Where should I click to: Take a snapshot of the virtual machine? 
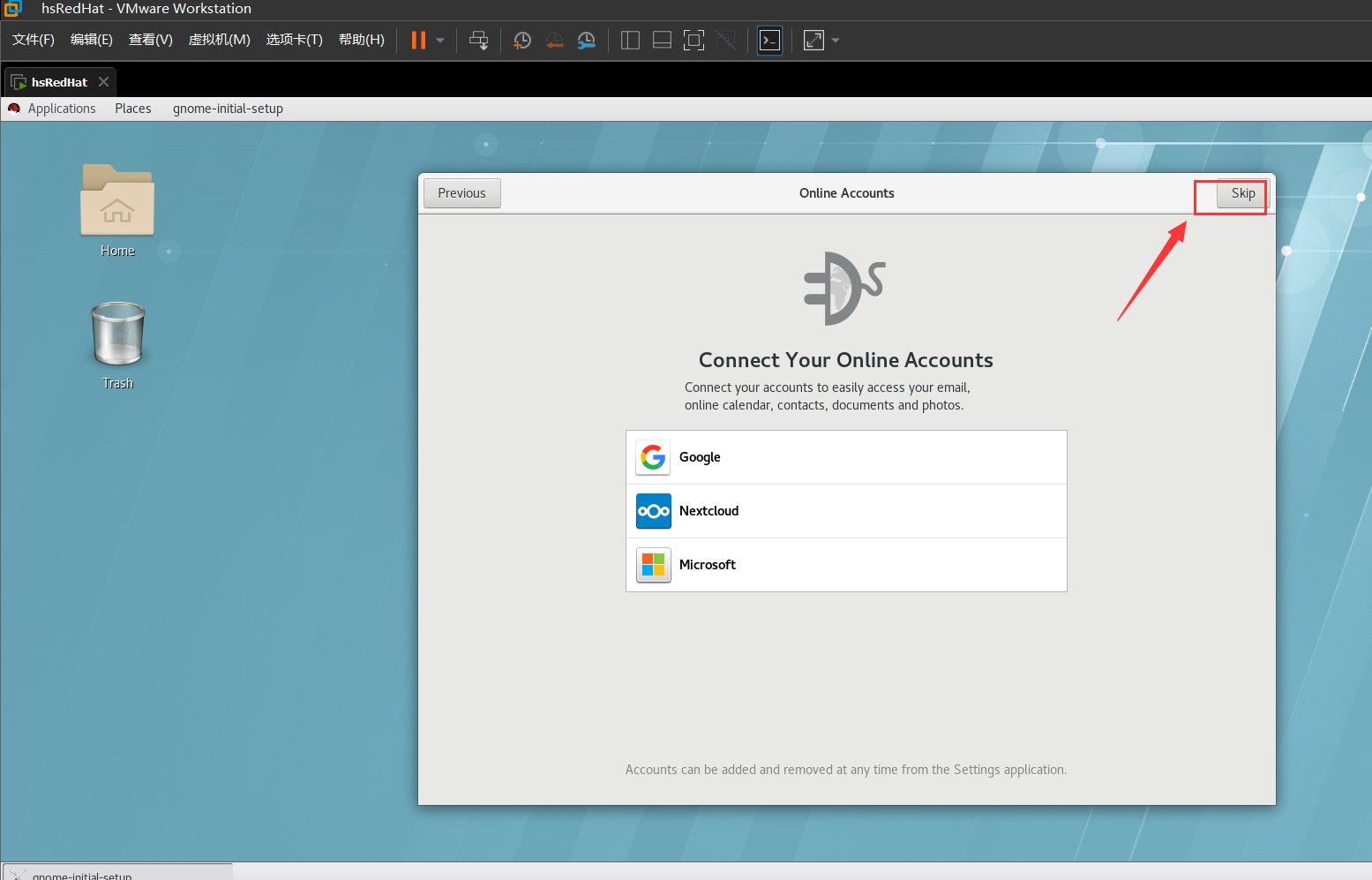coord(521,40)
